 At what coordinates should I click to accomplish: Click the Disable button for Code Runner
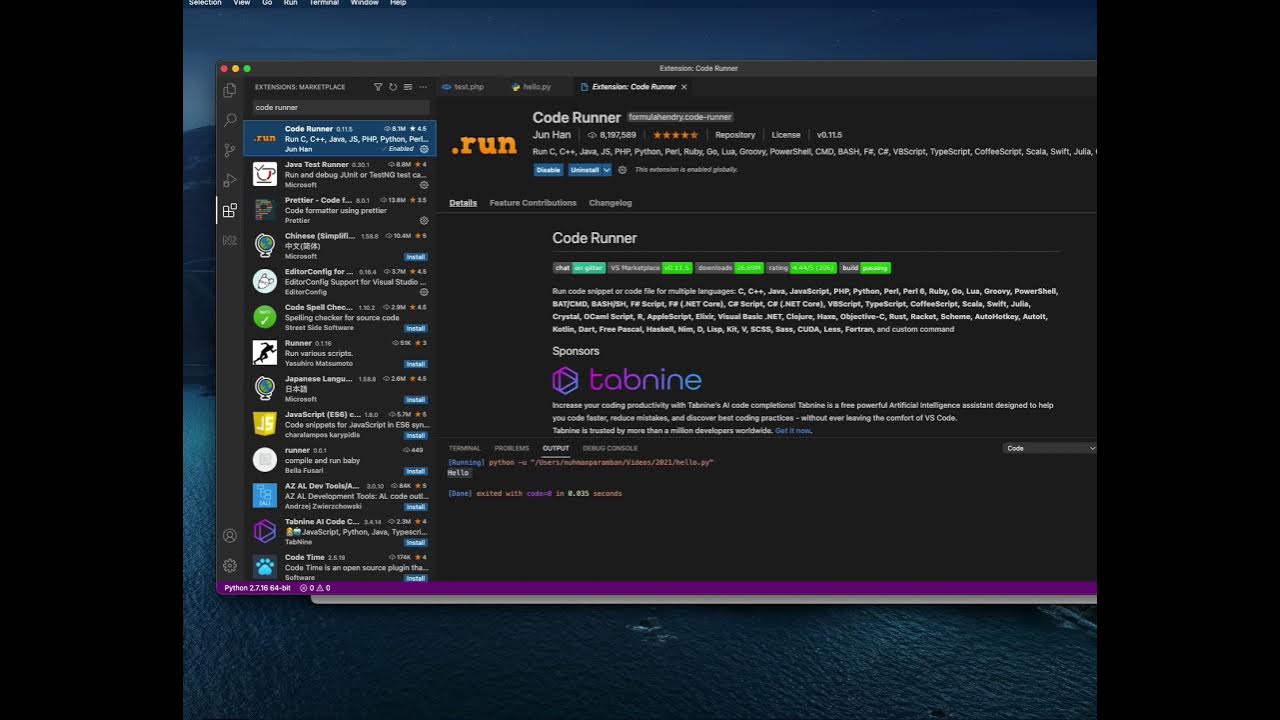point(548,170)
